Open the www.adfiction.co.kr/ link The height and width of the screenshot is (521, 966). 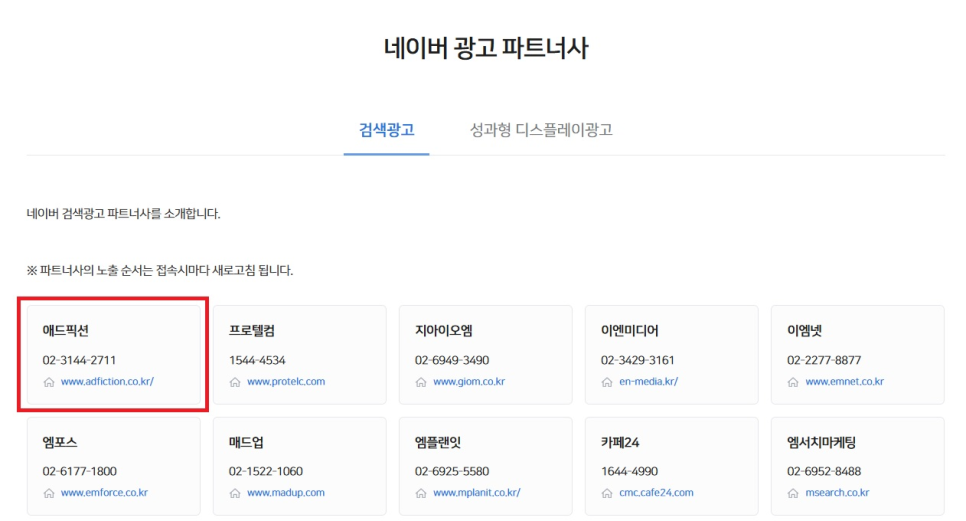(x=107, y=381)
